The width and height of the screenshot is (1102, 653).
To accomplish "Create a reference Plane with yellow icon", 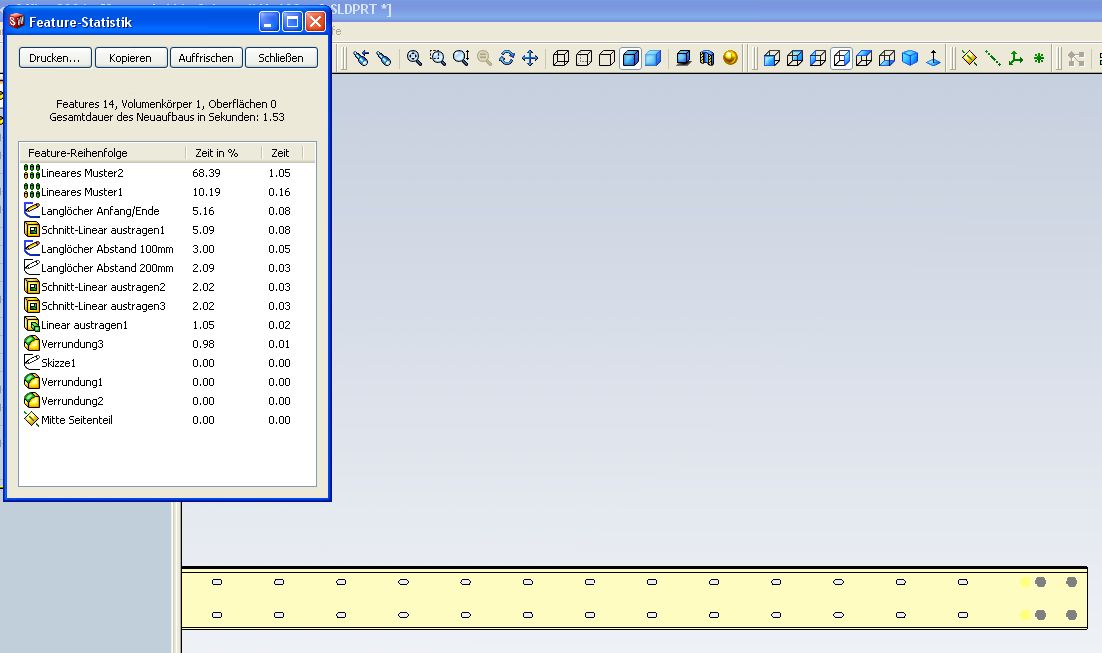I will pos(969,58).
